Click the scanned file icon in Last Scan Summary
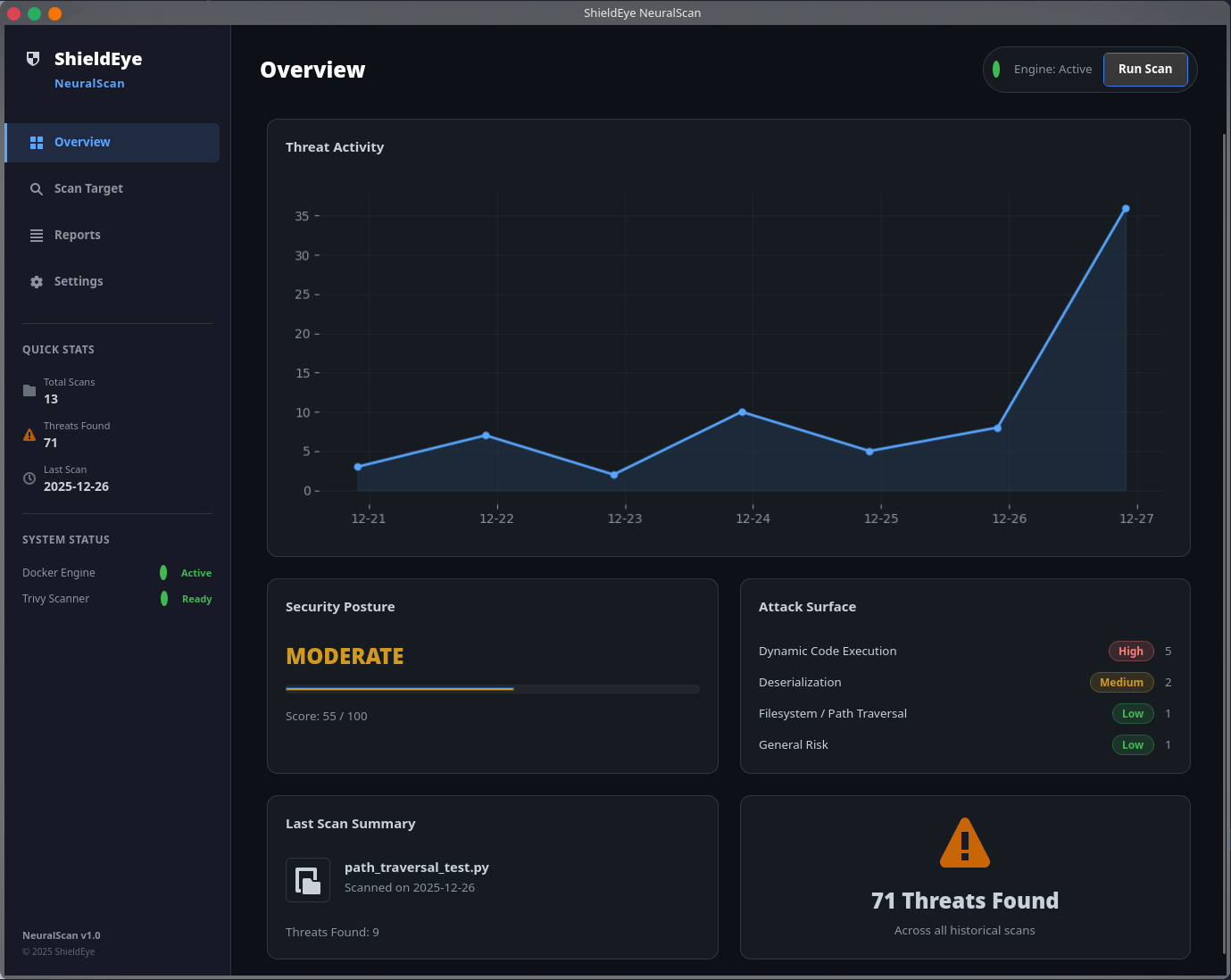This screenshot has width=1231, height=980. [308, 880]
